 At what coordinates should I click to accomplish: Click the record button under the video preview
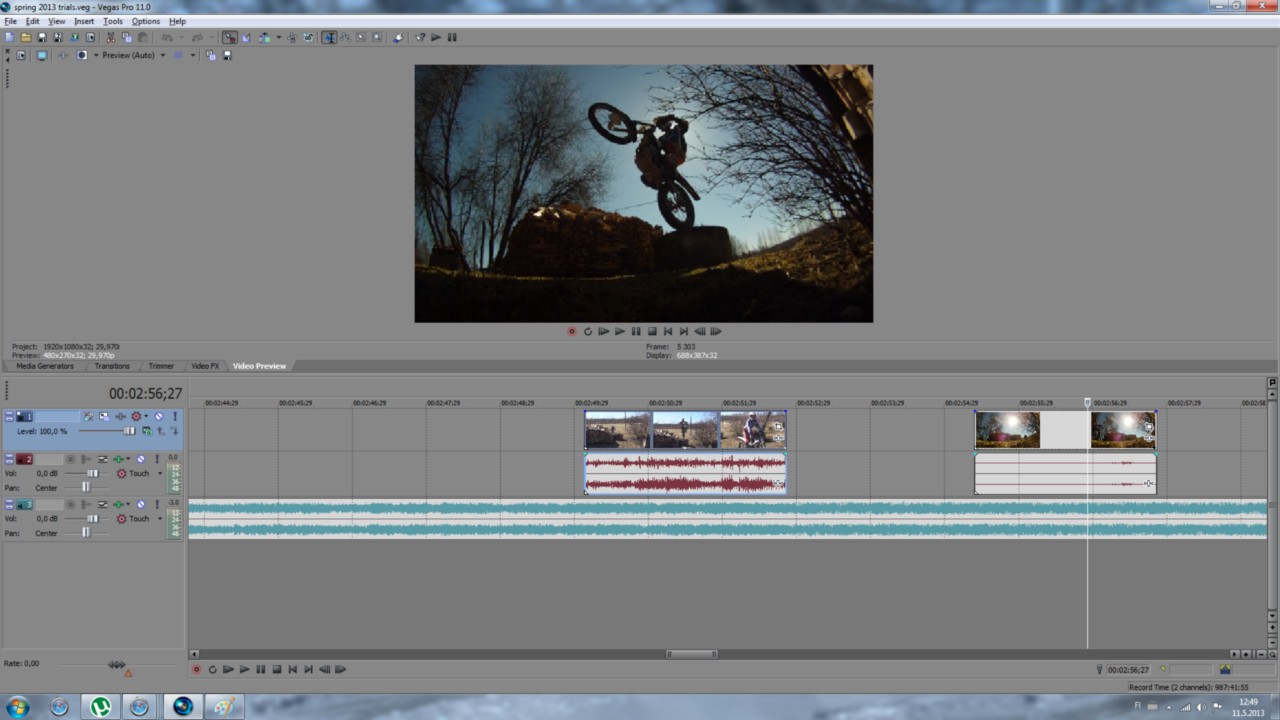tap(572, 331)
